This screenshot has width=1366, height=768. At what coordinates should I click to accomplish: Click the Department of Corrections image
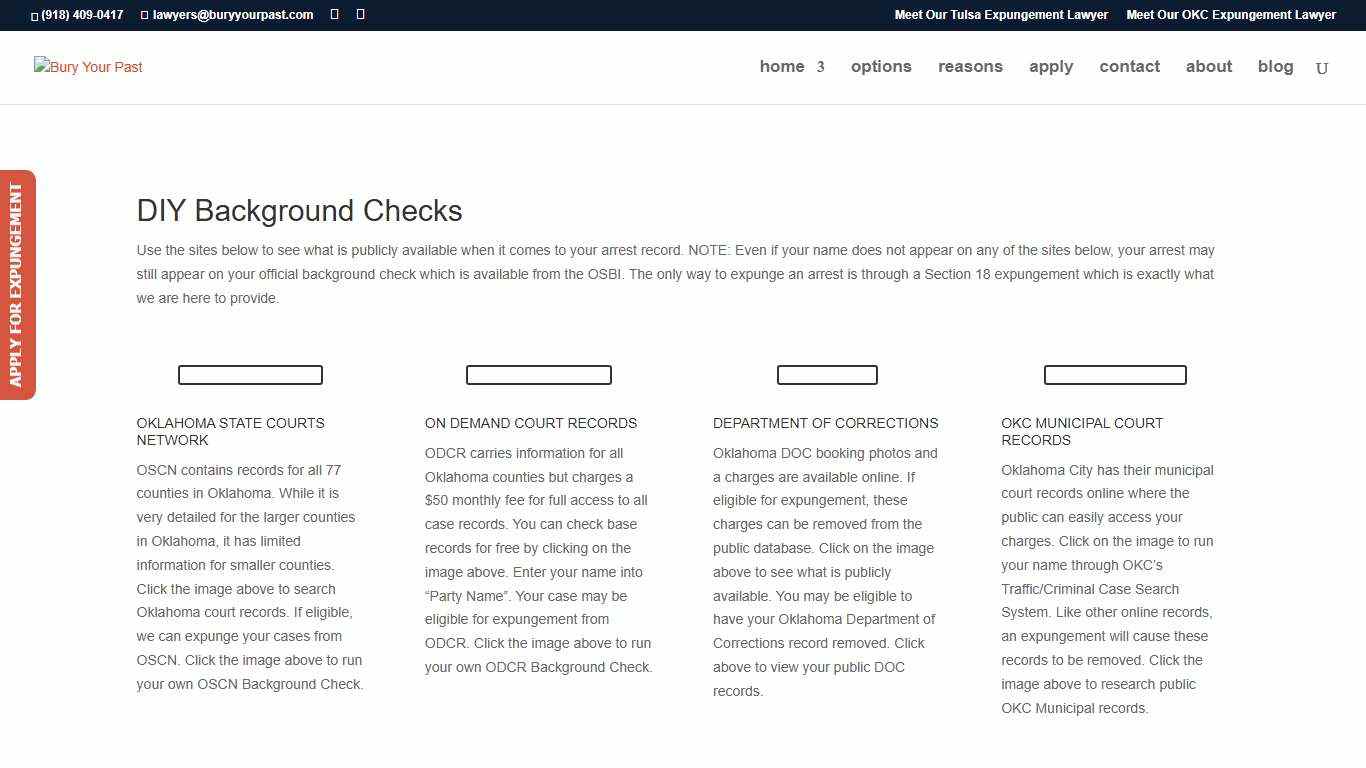click(827, 374)
